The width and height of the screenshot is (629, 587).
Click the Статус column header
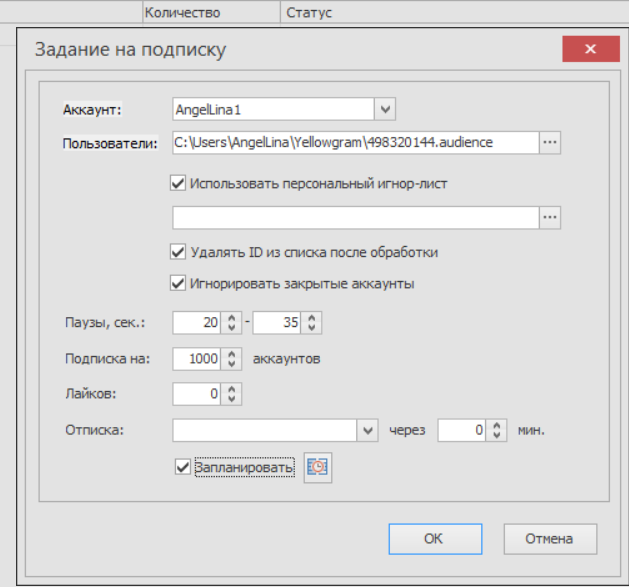pos(308,13)
